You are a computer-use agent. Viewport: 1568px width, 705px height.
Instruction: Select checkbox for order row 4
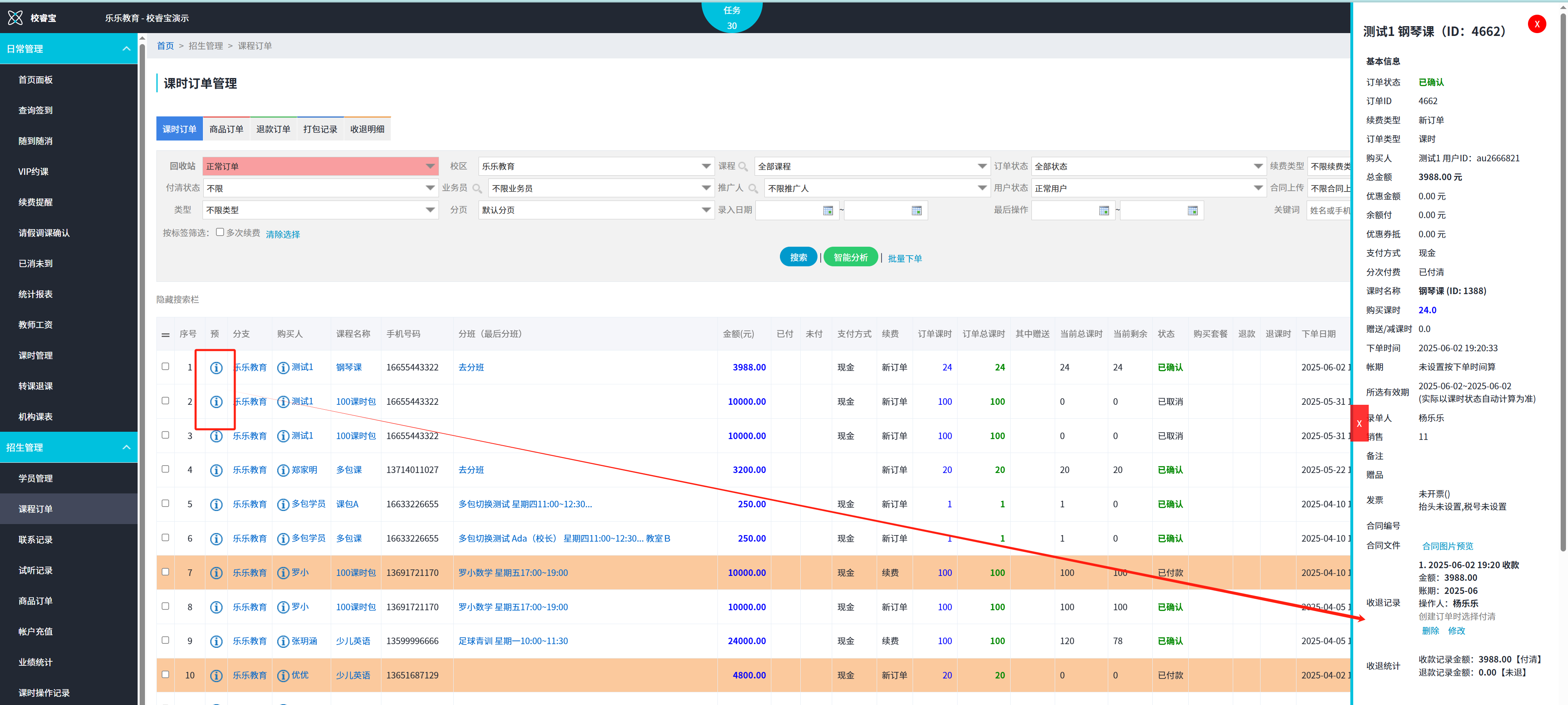[x=165, y=469]
